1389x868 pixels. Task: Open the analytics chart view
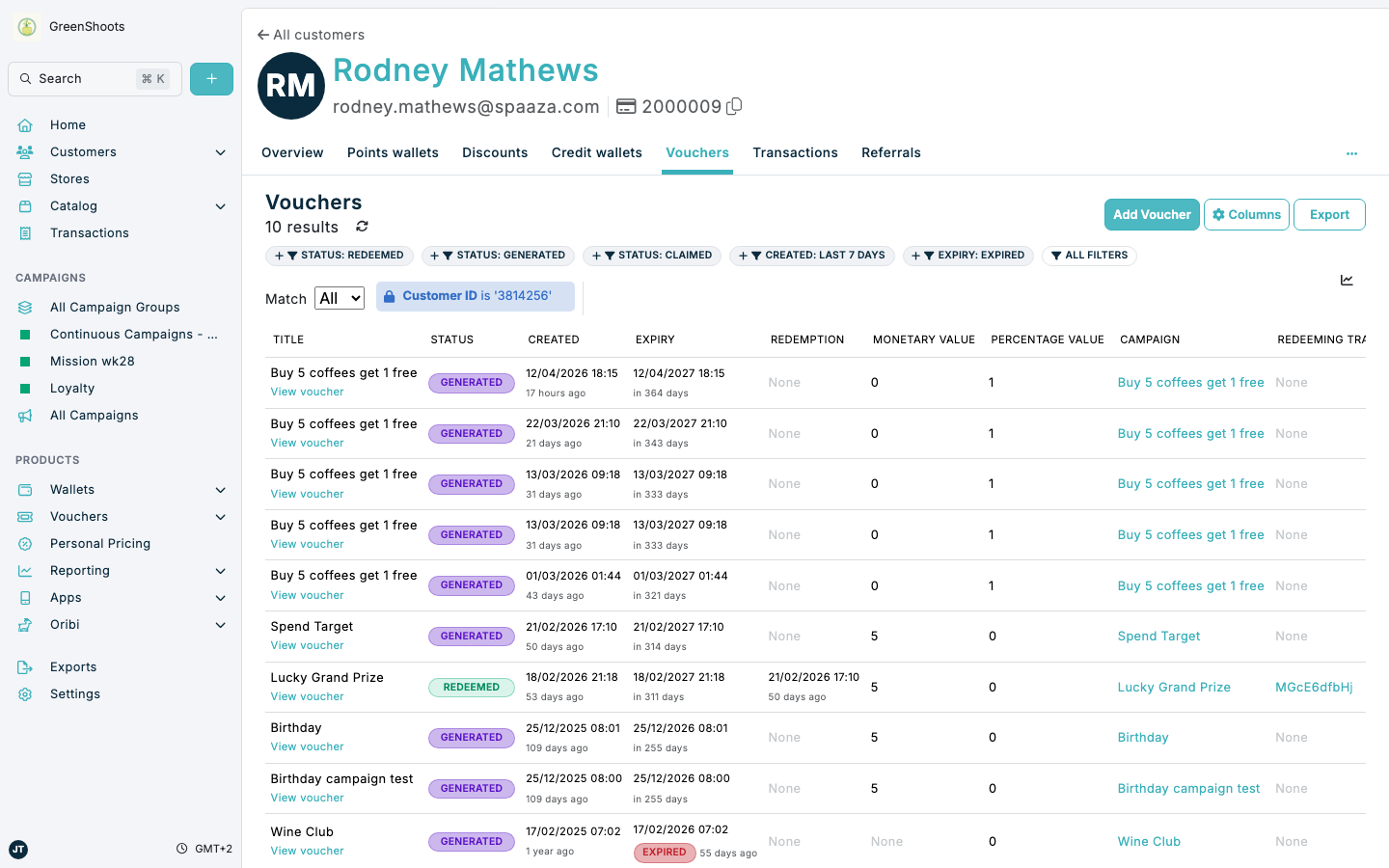(1347, 281)
